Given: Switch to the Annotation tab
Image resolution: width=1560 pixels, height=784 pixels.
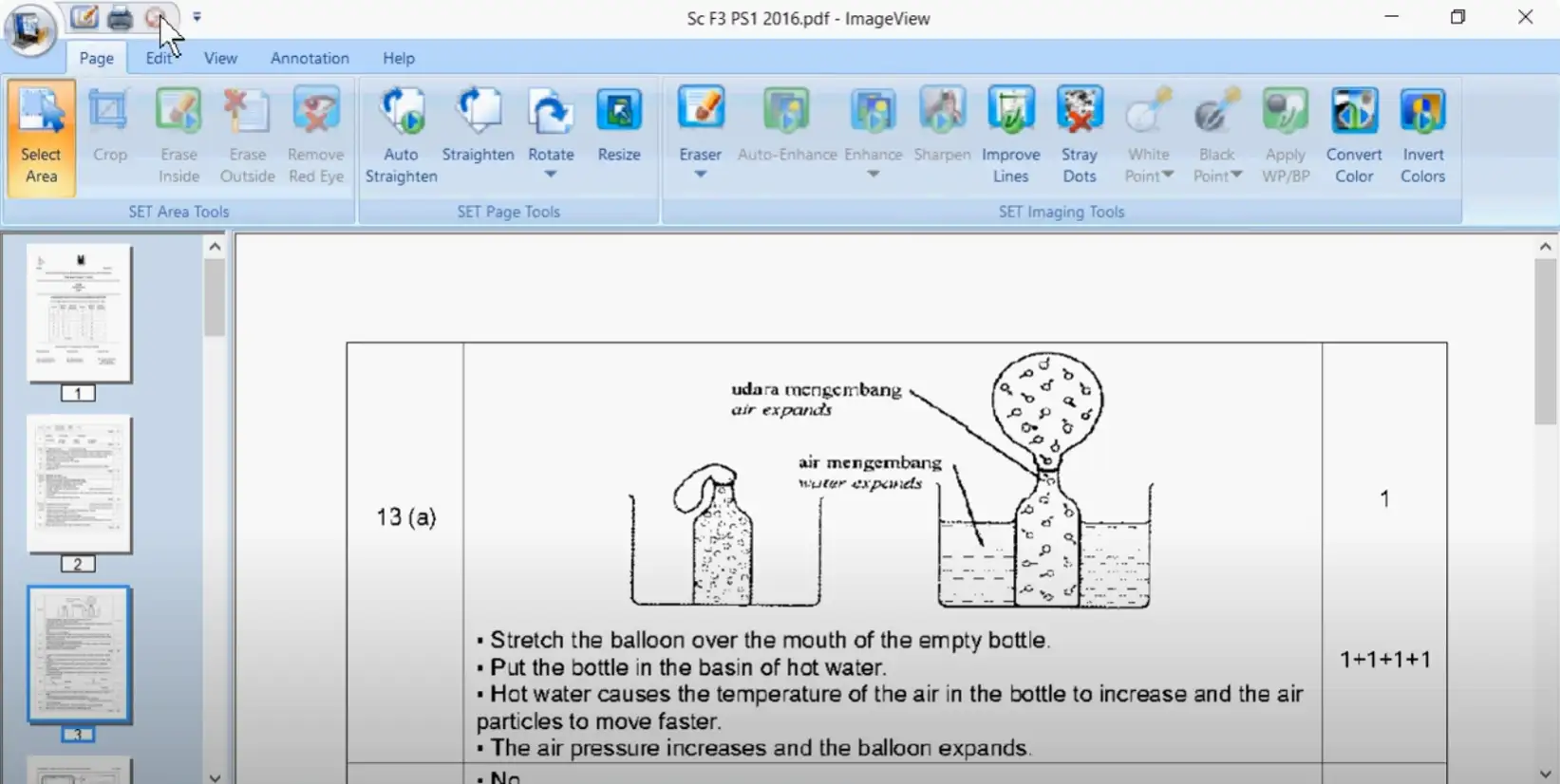Looking at the screenshot, I should [310, 58].
